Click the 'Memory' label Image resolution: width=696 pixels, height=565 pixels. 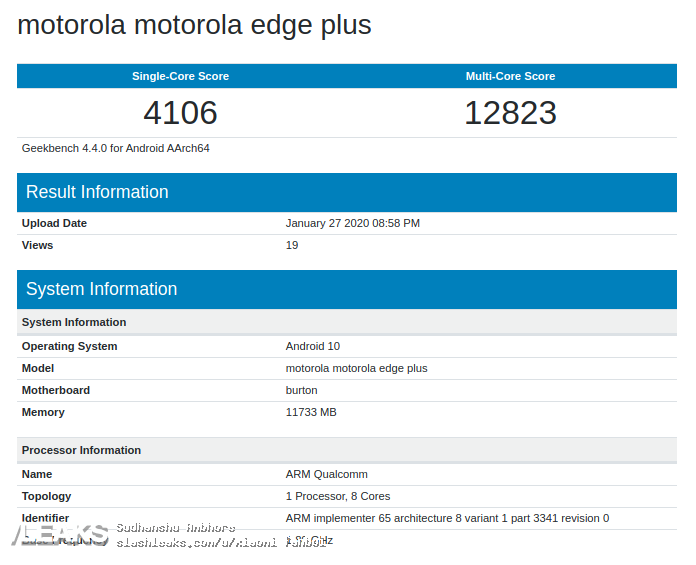click(x=43, y=412)
